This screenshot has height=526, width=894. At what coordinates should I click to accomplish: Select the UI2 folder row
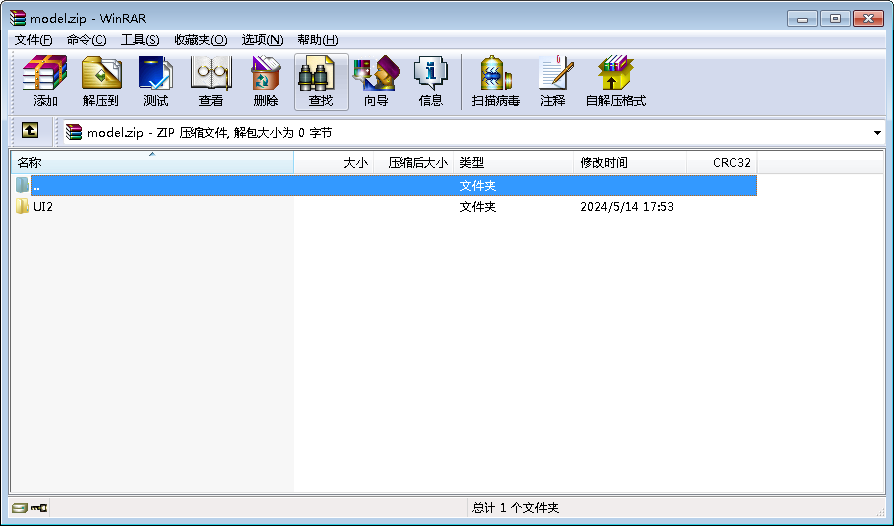43,207
